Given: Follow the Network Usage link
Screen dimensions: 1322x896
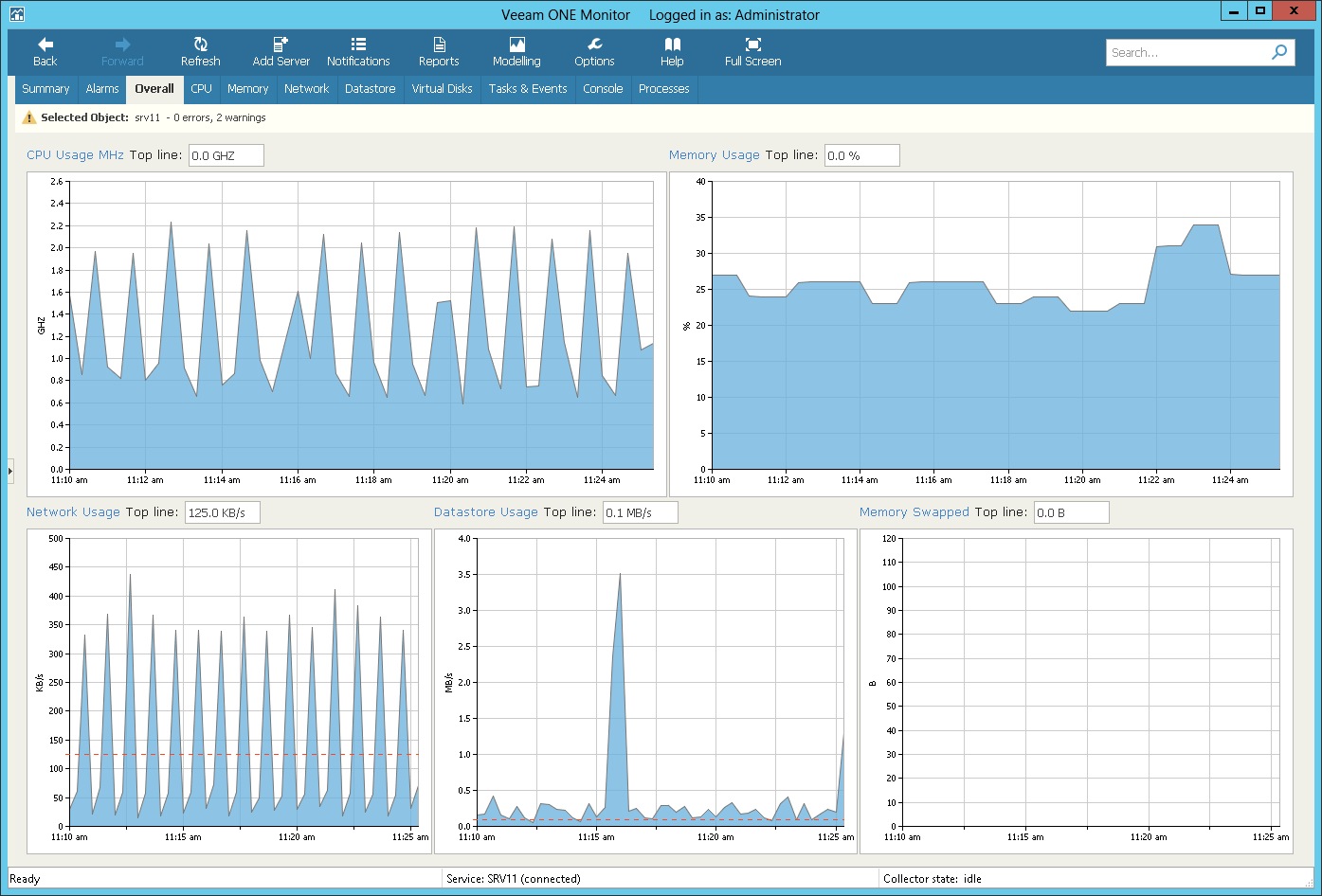Looking at the screenshot, I should (x=73, y=512).
